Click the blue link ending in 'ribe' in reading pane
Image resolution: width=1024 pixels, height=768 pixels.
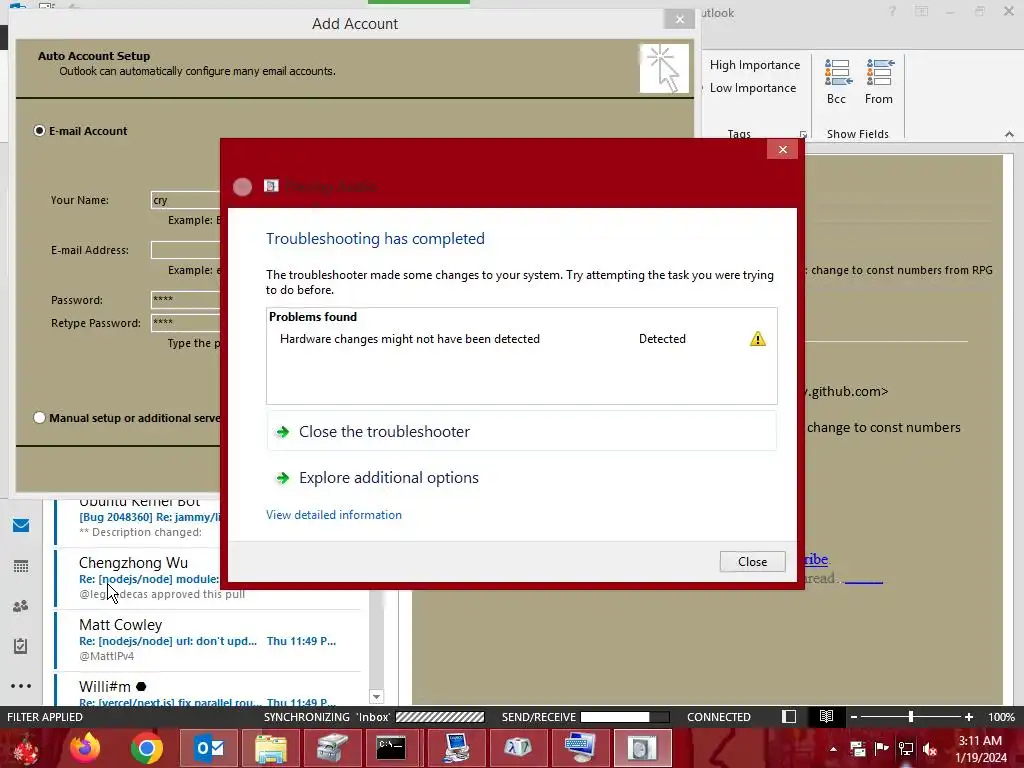pos(816,559)
